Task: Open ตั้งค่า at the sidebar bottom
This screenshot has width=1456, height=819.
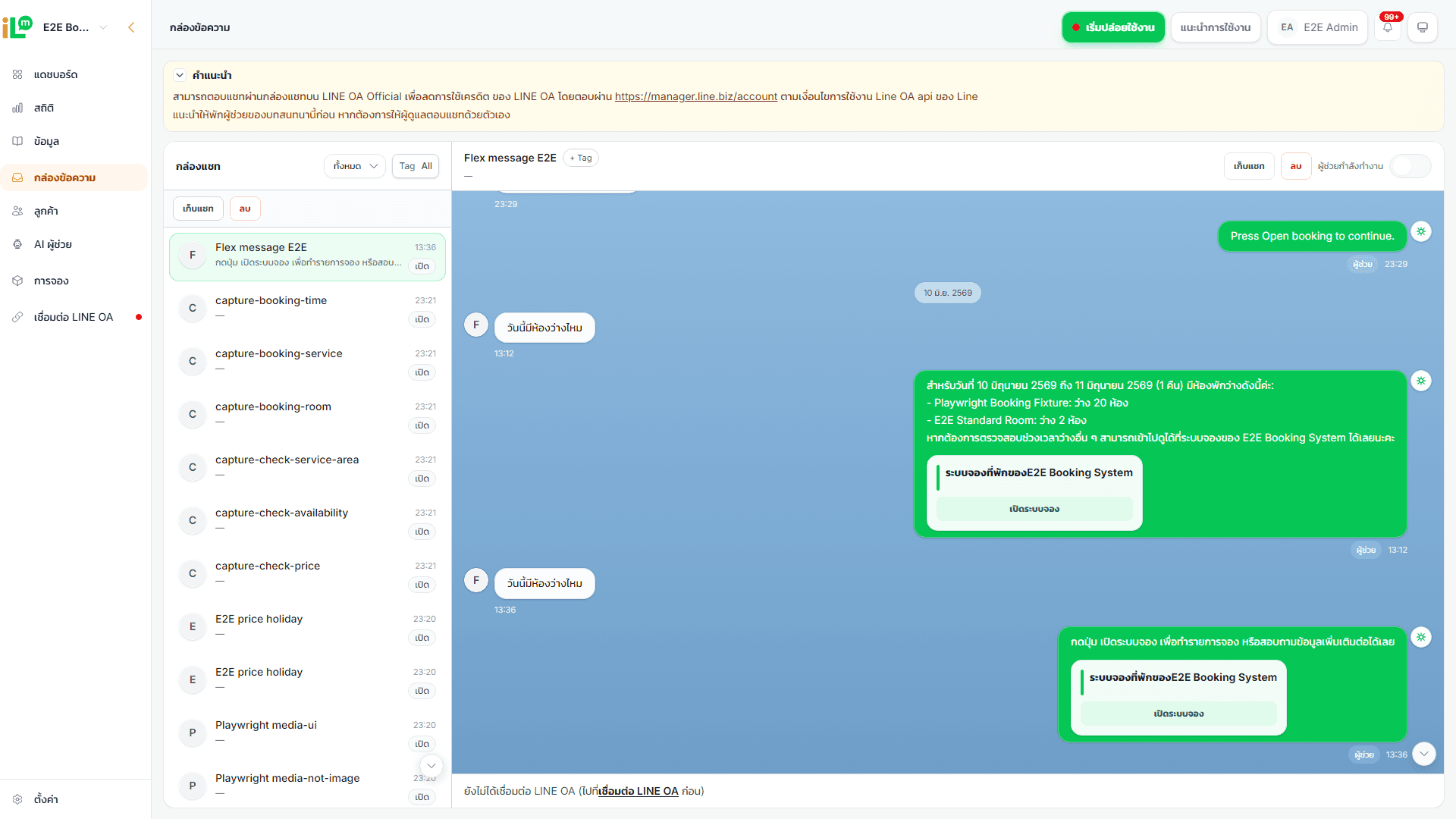Action: (74, 799)
